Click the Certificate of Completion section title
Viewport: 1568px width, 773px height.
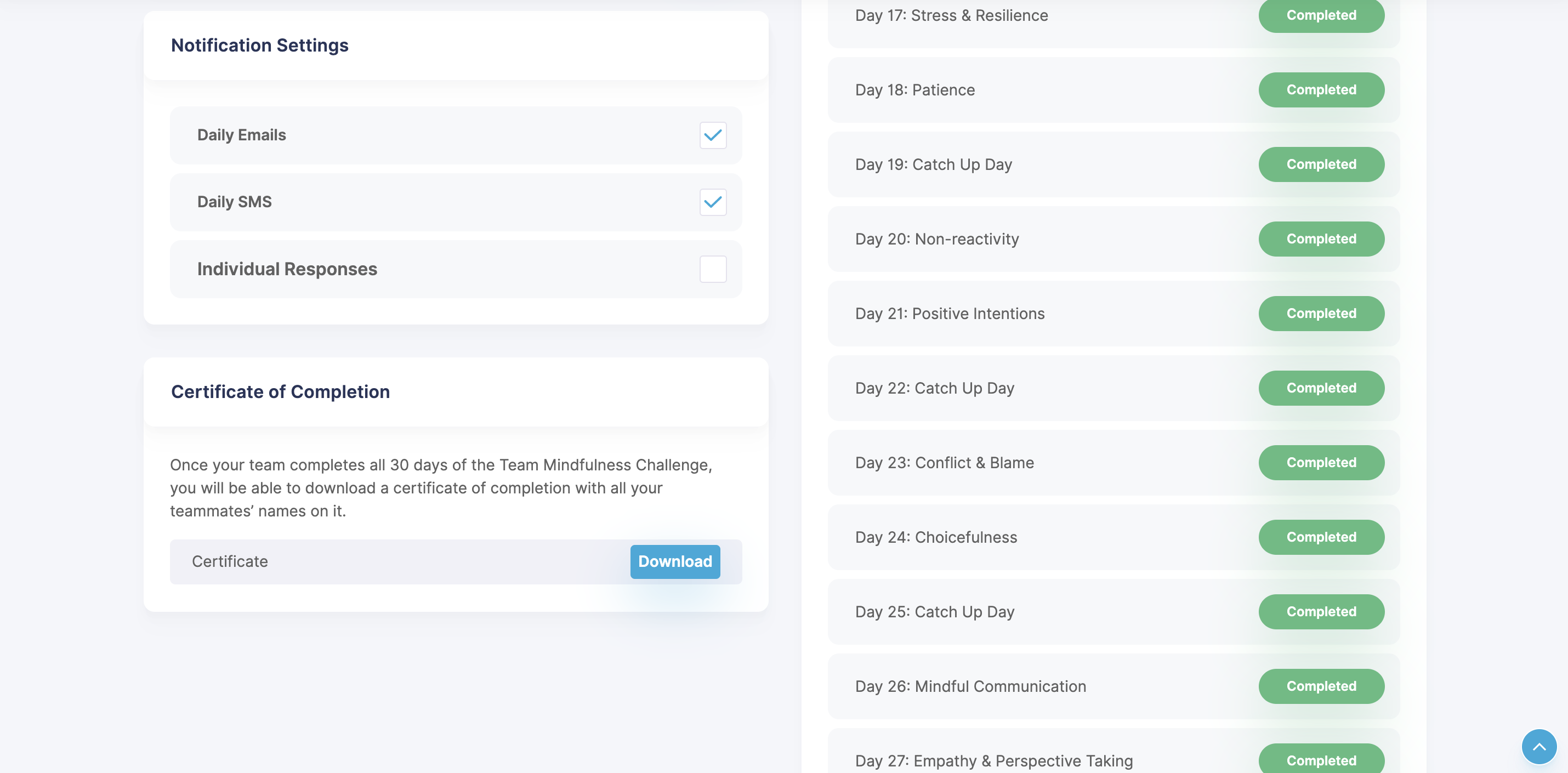coord(280,391)
